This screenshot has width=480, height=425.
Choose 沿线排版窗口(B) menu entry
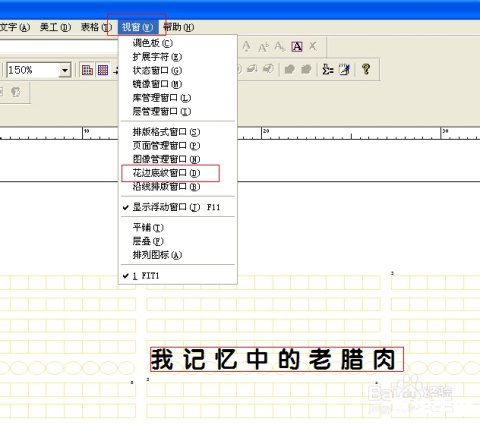178,187
